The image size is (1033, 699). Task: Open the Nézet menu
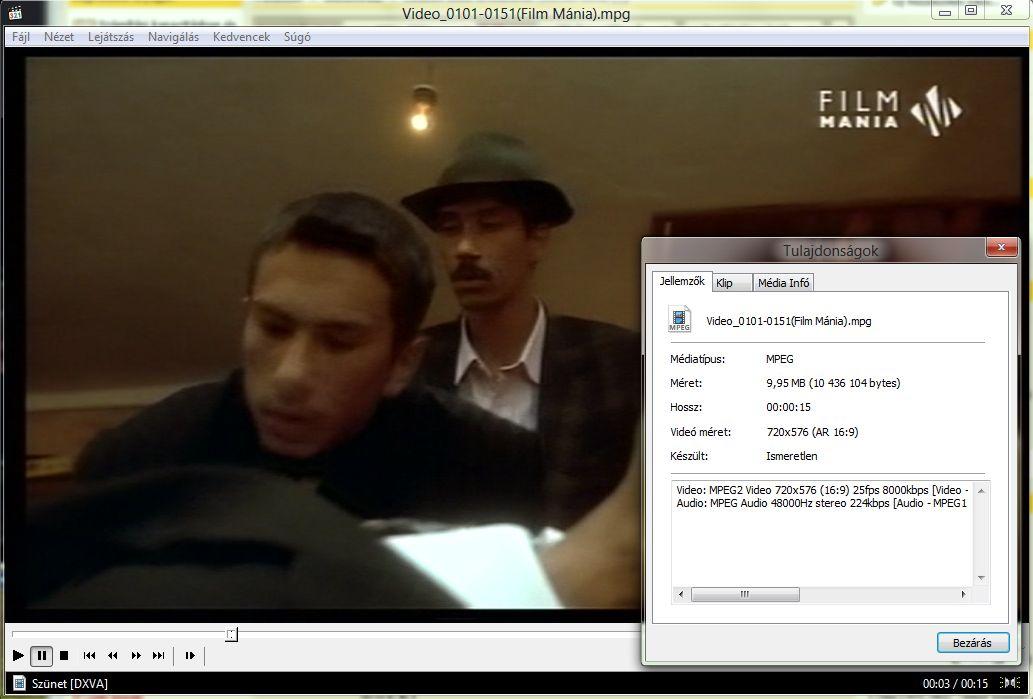pyautogui.click(x=59, y=37)
